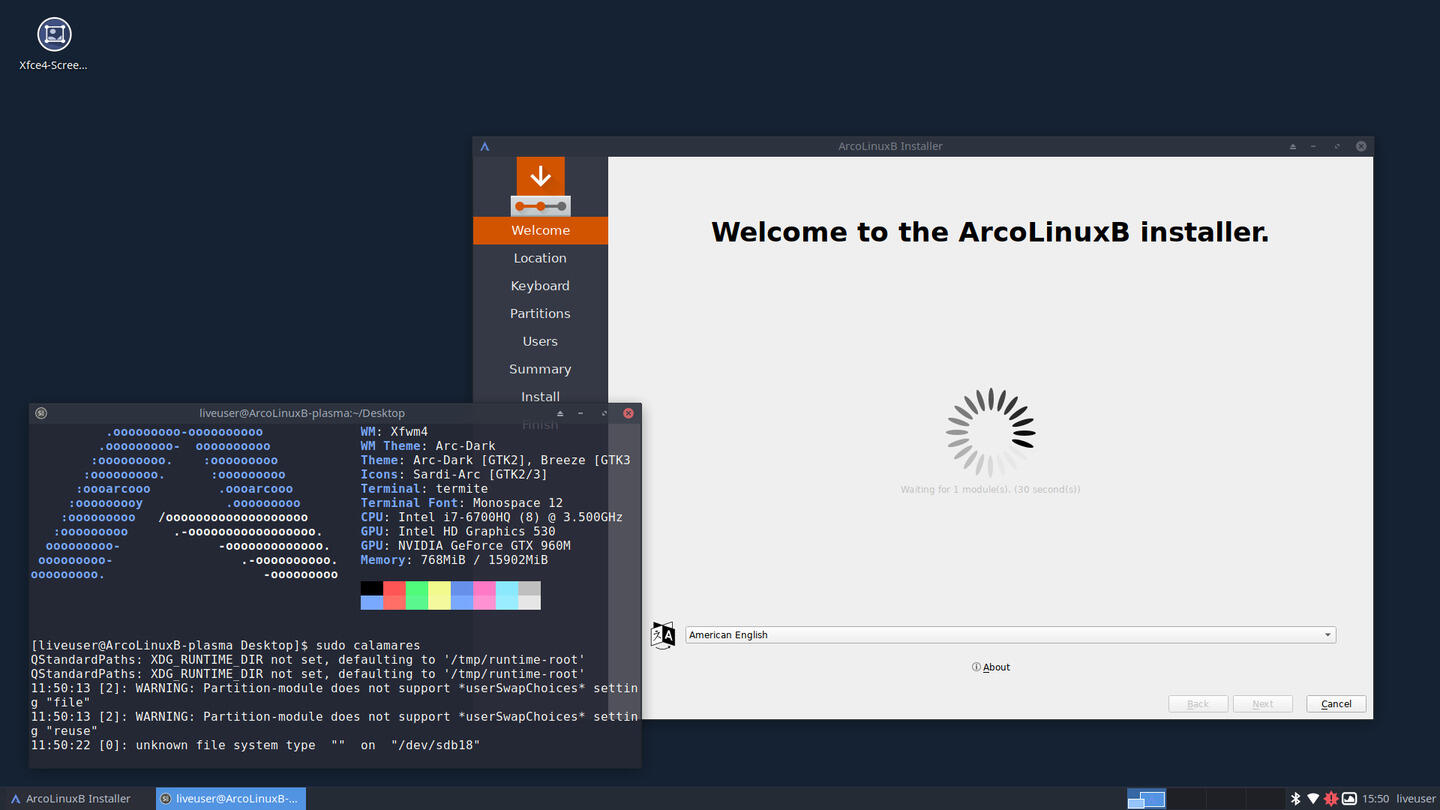Minimize the liveuser terminal window
The image size is (1440, 810).
point(581,413)
